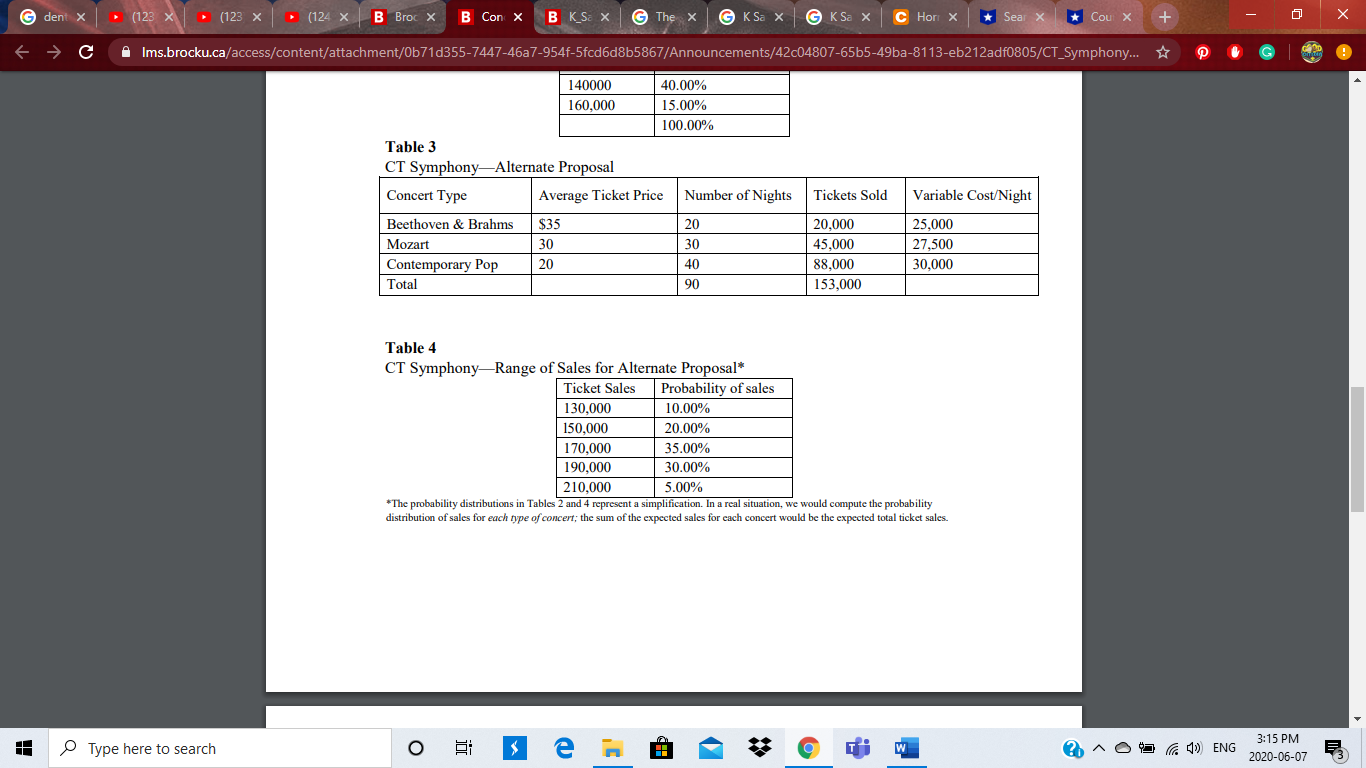Open Microsoft Teams from the taskbar
The height and width of the screenshot is (768, 1366).
[x=857, y=748]
